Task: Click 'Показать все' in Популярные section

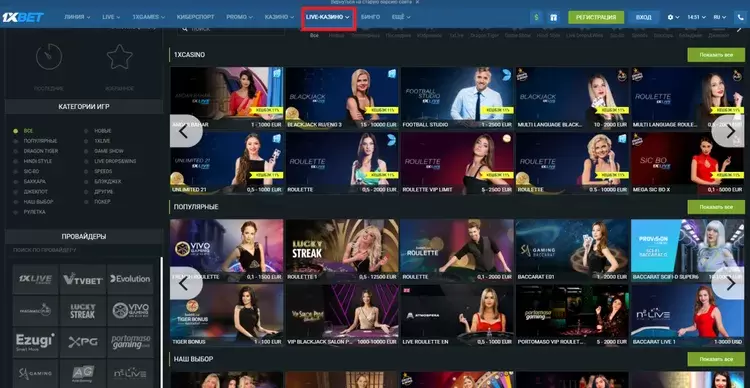Action: click(x=716, y=207)
